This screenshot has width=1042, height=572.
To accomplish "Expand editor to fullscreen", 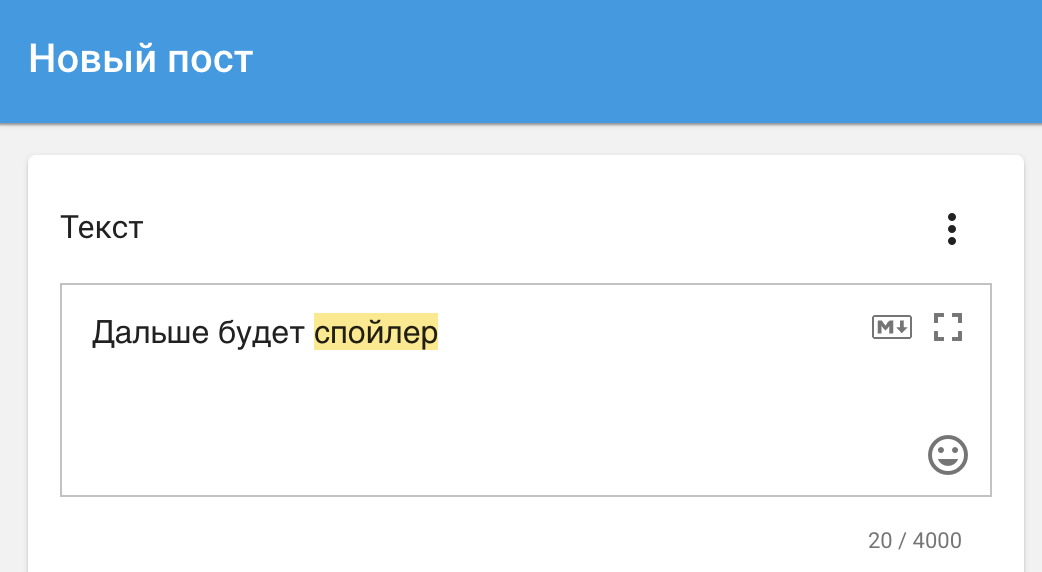I will (x=948, y=327).
